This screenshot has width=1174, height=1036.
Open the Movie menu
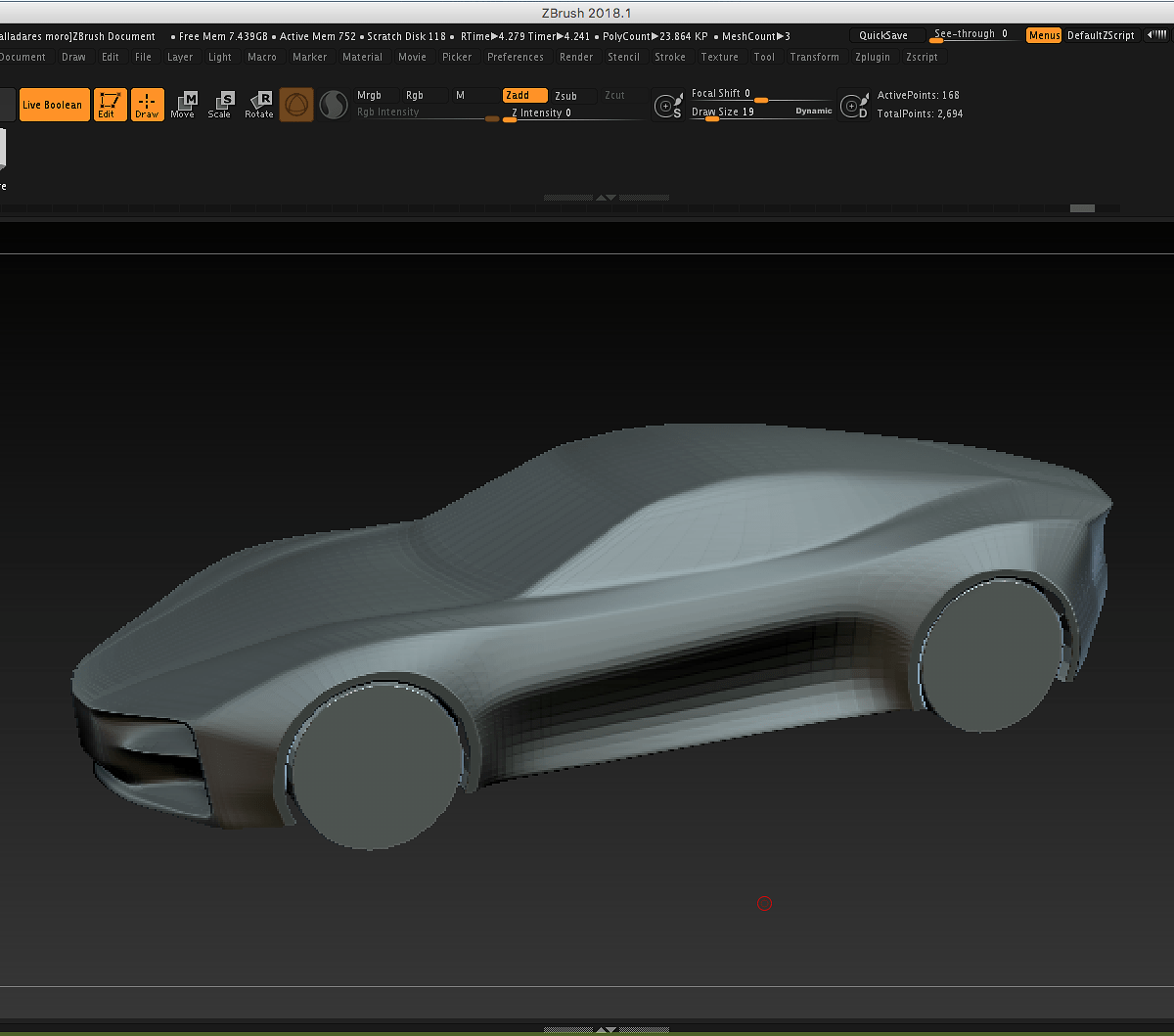pos(413,57)
